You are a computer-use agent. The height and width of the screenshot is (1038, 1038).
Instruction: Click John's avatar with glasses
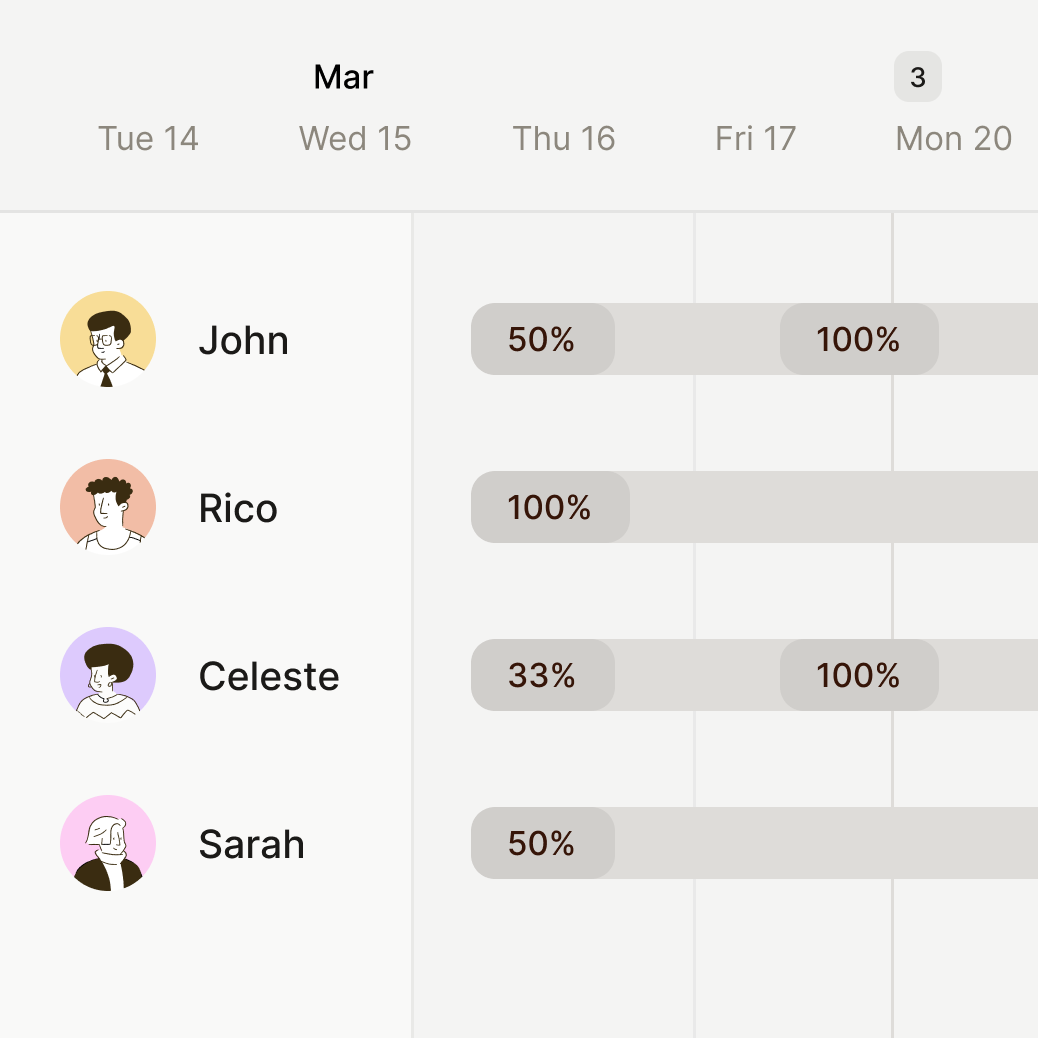point(108,339)
